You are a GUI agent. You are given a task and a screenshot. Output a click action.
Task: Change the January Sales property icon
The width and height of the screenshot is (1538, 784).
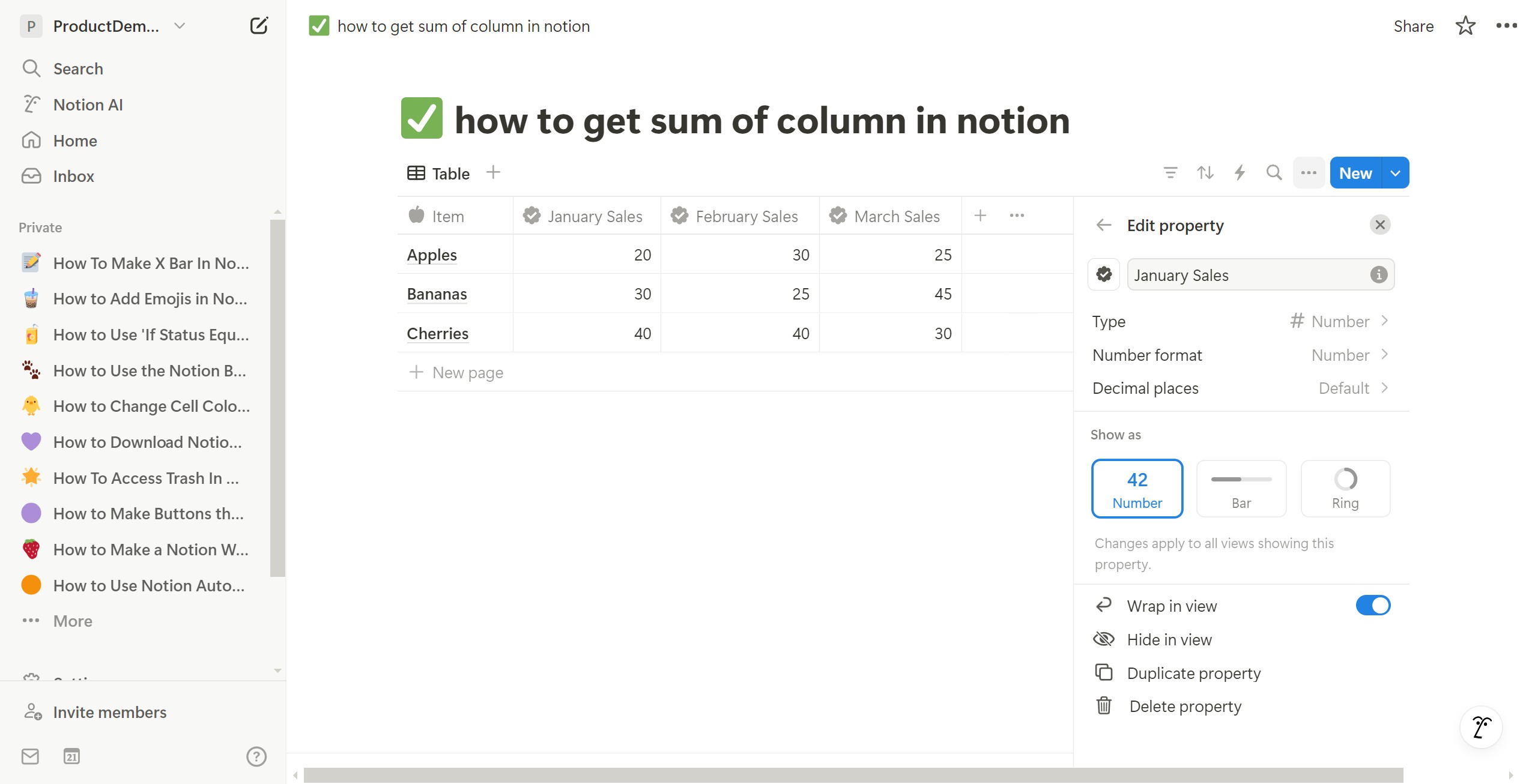point(1104,274)
